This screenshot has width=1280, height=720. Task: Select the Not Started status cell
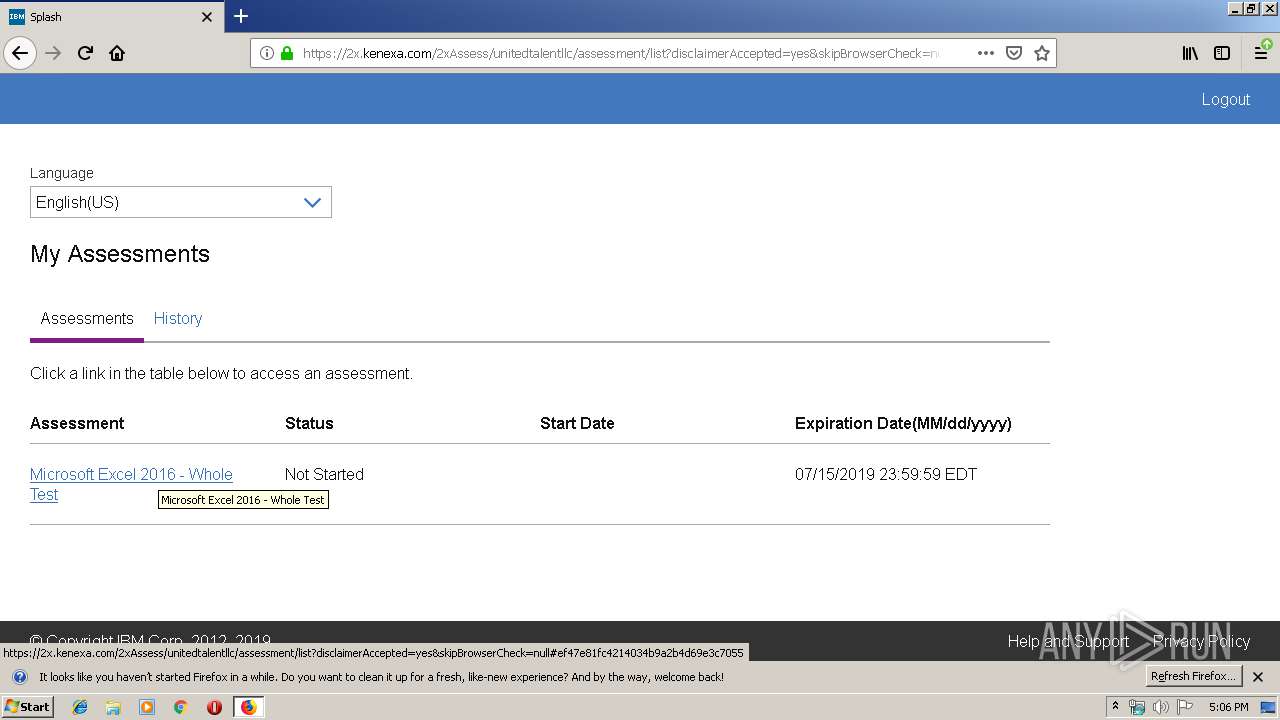[x=324, y=474]
